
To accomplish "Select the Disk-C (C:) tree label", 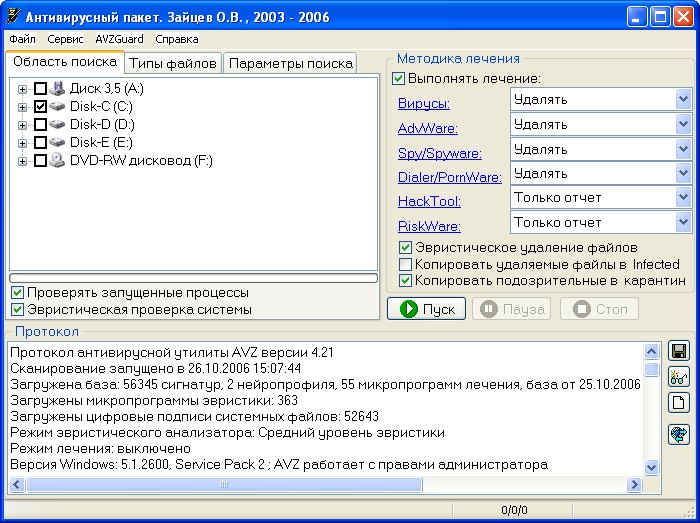I will 101,106.
